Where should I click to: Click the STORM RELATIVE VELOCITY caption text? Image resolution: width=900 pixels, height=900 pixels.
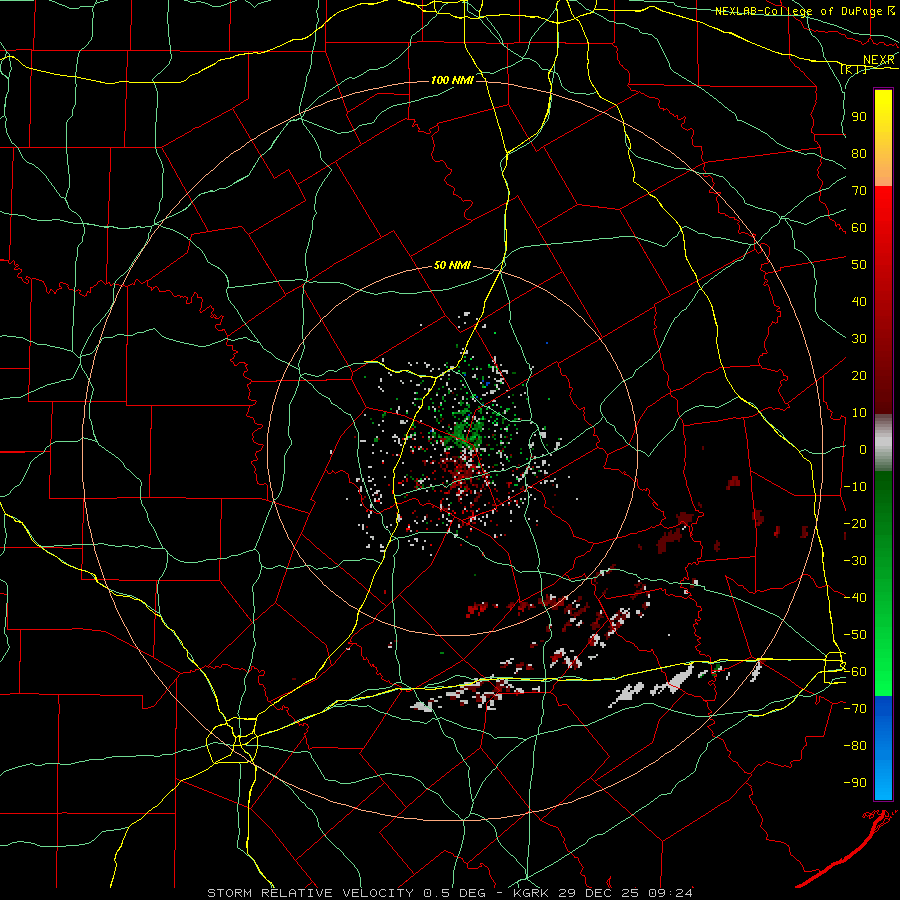310,893
